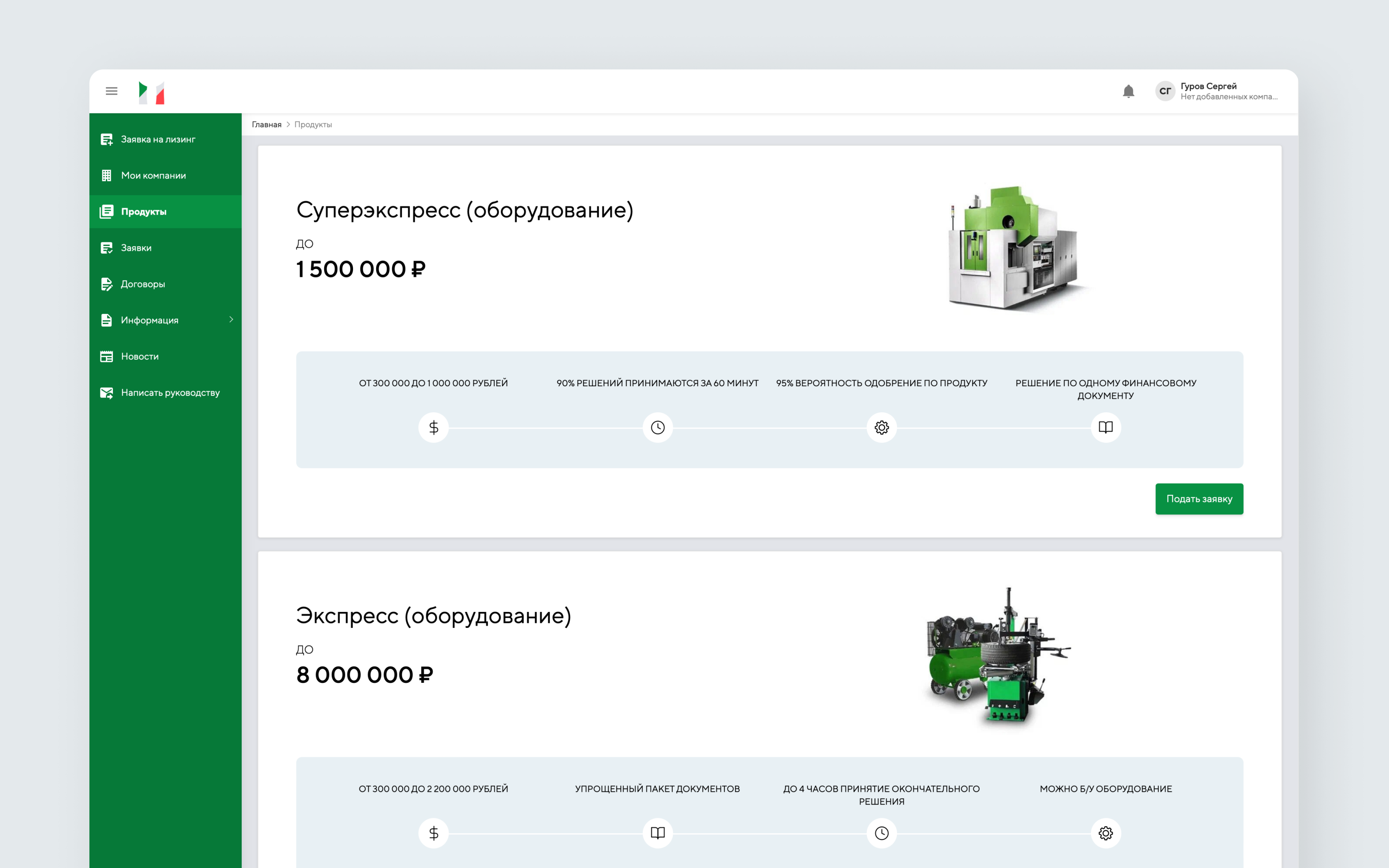Screen dimensions: 1389x868
Task: Select Договоры in sidebar
Action: click(143, 284)
